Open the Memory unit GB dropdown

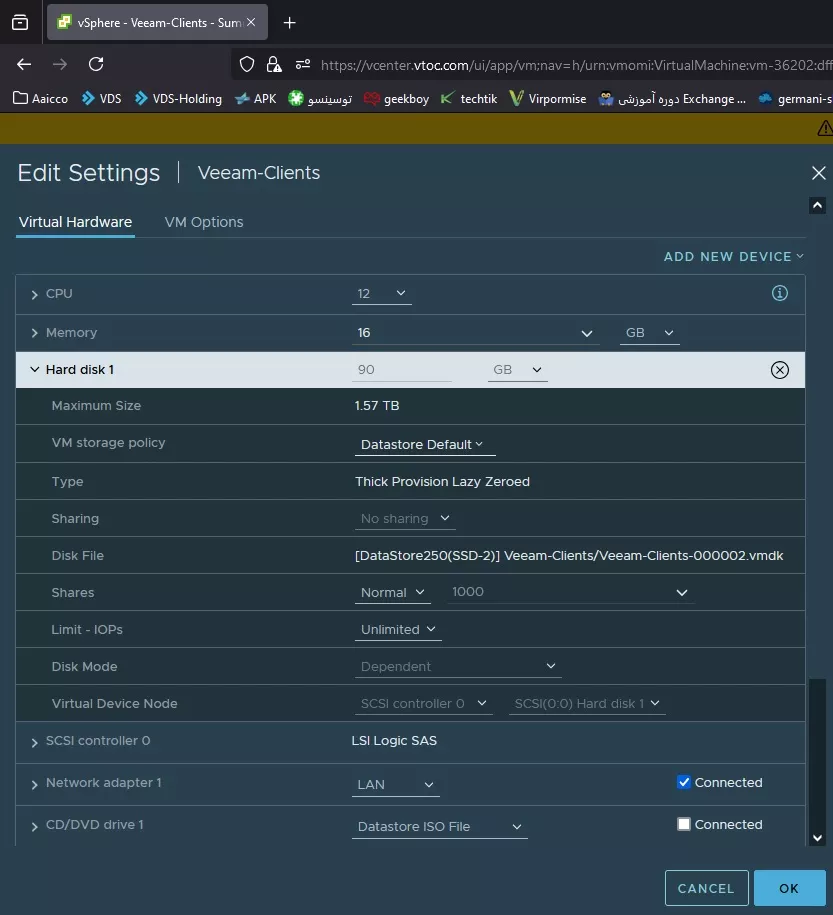click(650, 333)
